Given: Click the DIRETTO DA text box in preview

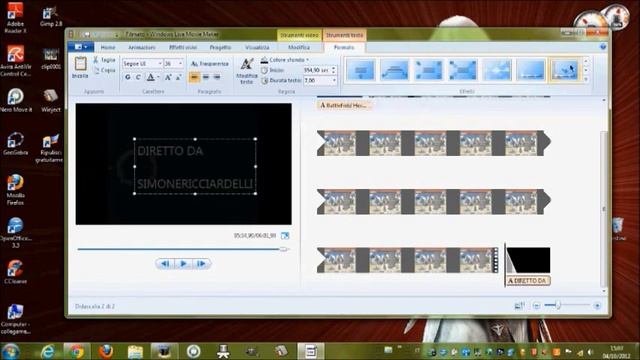Looking at the screenshot, I should 195,167.
